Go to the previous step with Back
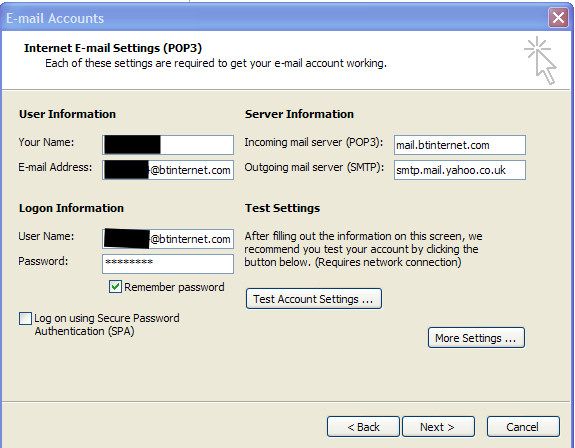Screen dimensions: 575x448 (x=363, y=427)
